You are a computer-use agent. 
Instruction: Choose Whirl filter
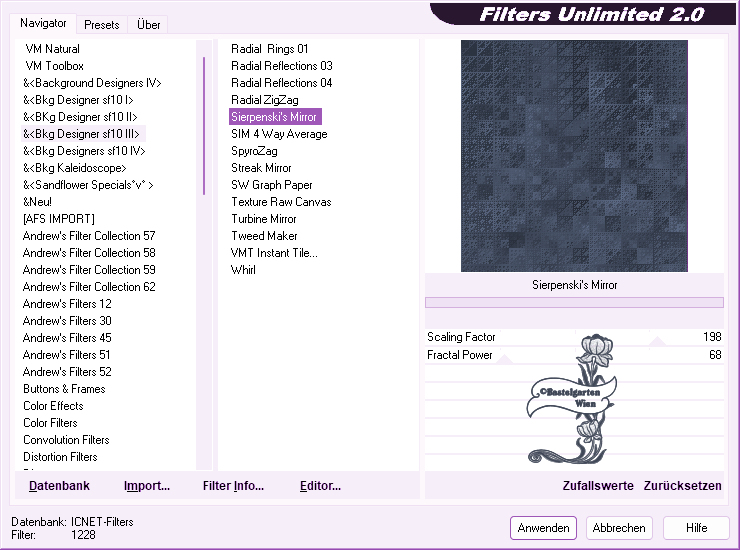pyautogui.click(x=243, y=270)
